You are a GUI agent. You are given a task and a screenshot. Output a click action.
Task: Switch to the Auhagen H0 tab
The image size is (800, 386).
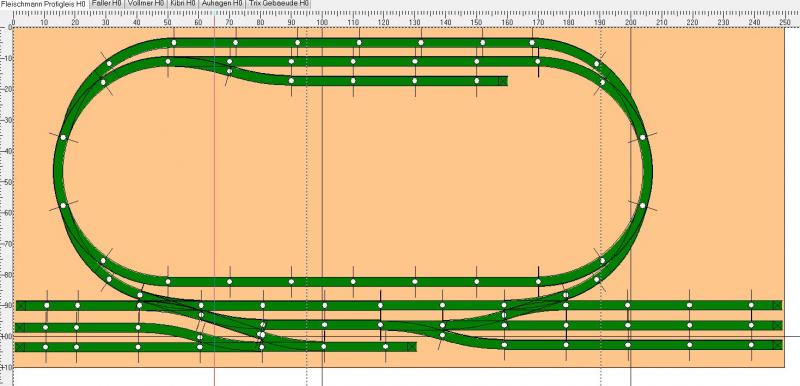(x=221, y=3)
